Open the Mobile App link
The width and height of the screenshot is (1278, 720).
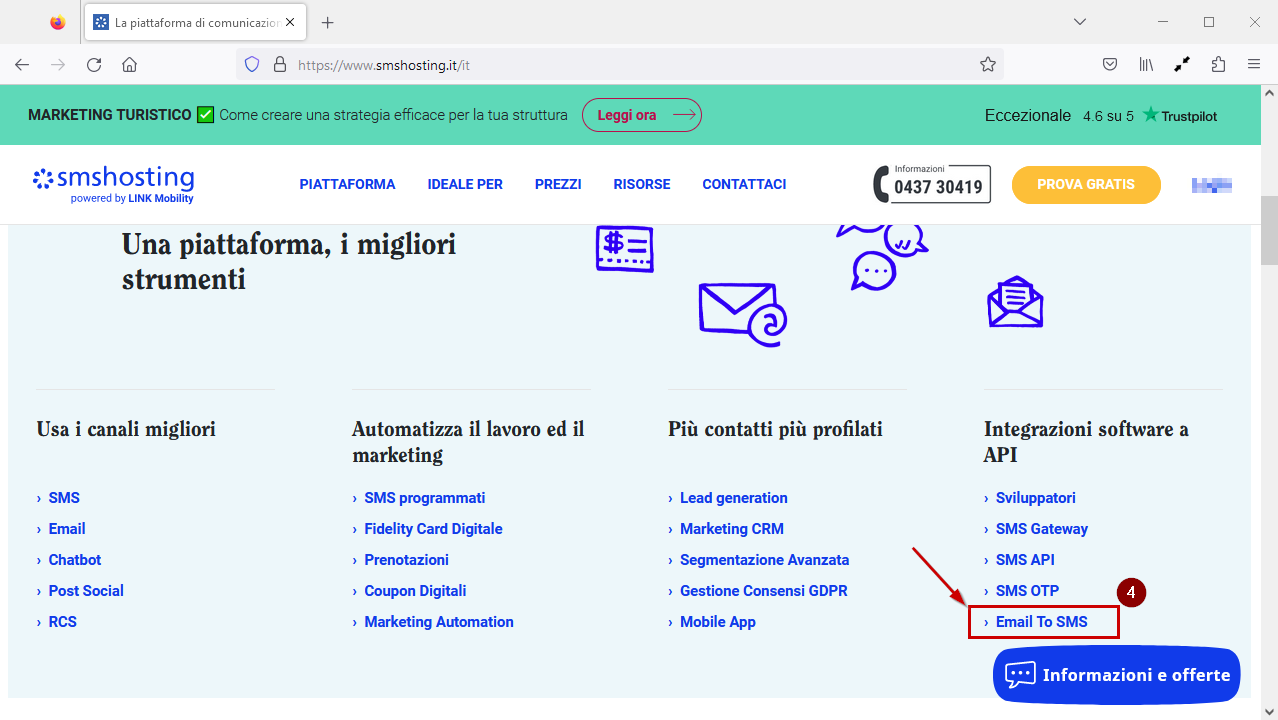718,622
